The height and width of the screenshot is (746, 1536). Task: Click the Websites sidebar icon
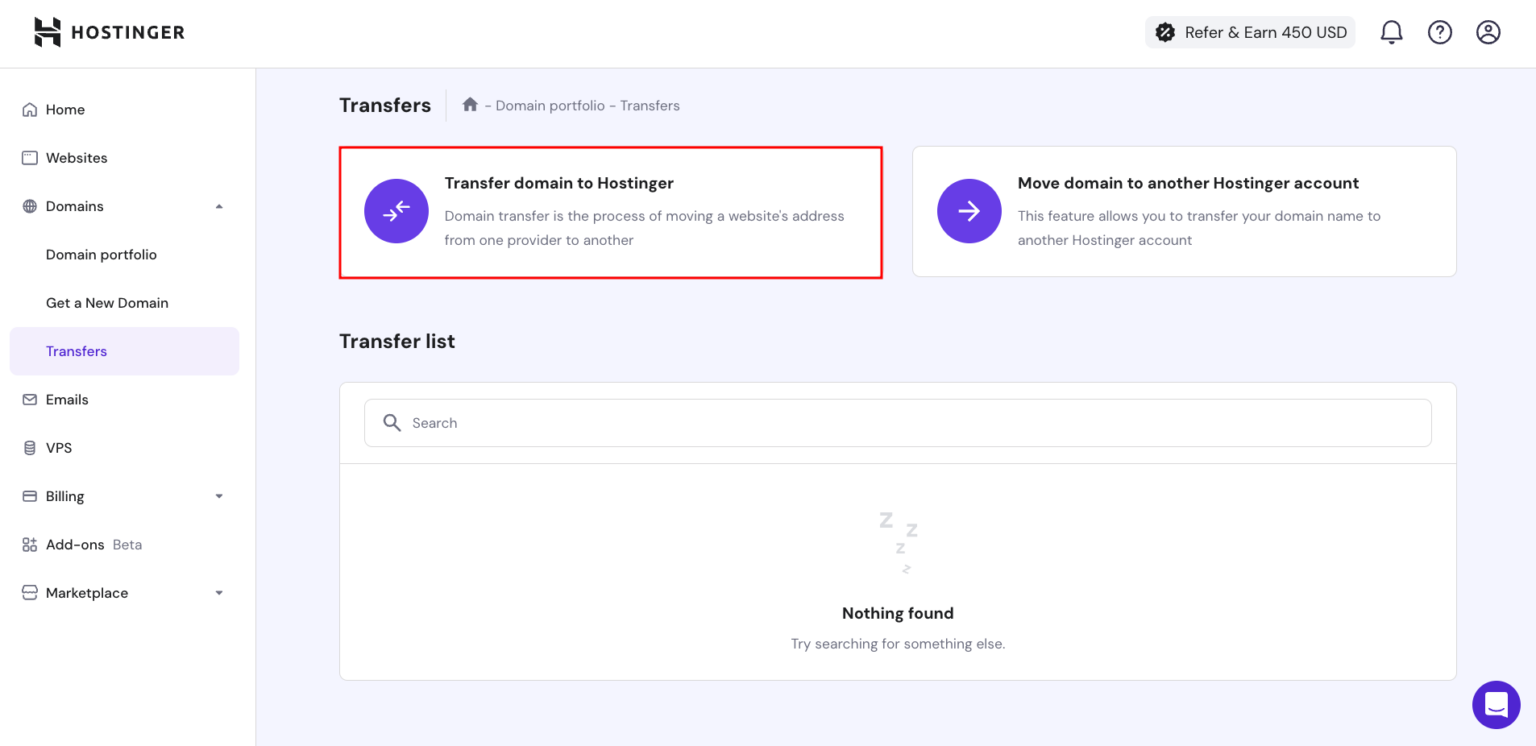[28, 157]
